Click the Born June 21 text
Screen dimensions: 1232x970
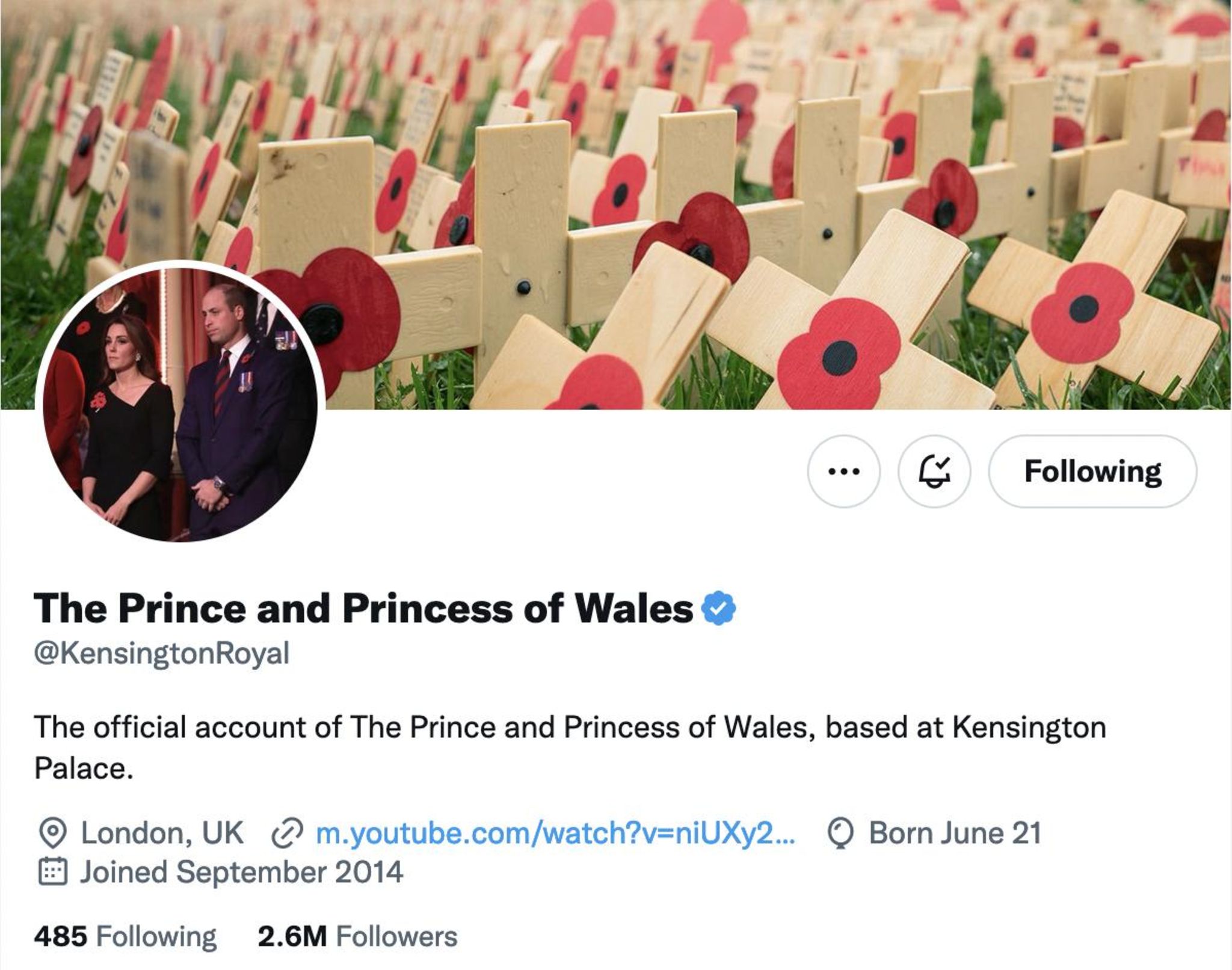click(x=954, y=833)
